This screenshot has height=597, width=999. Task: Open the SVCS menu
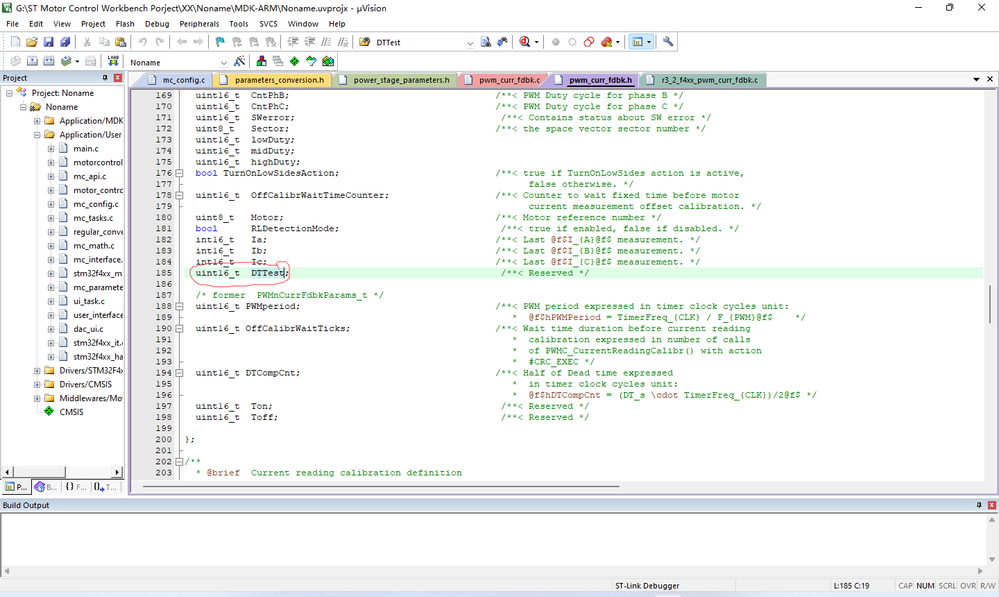pyautogui.click(x=268, y=24)
